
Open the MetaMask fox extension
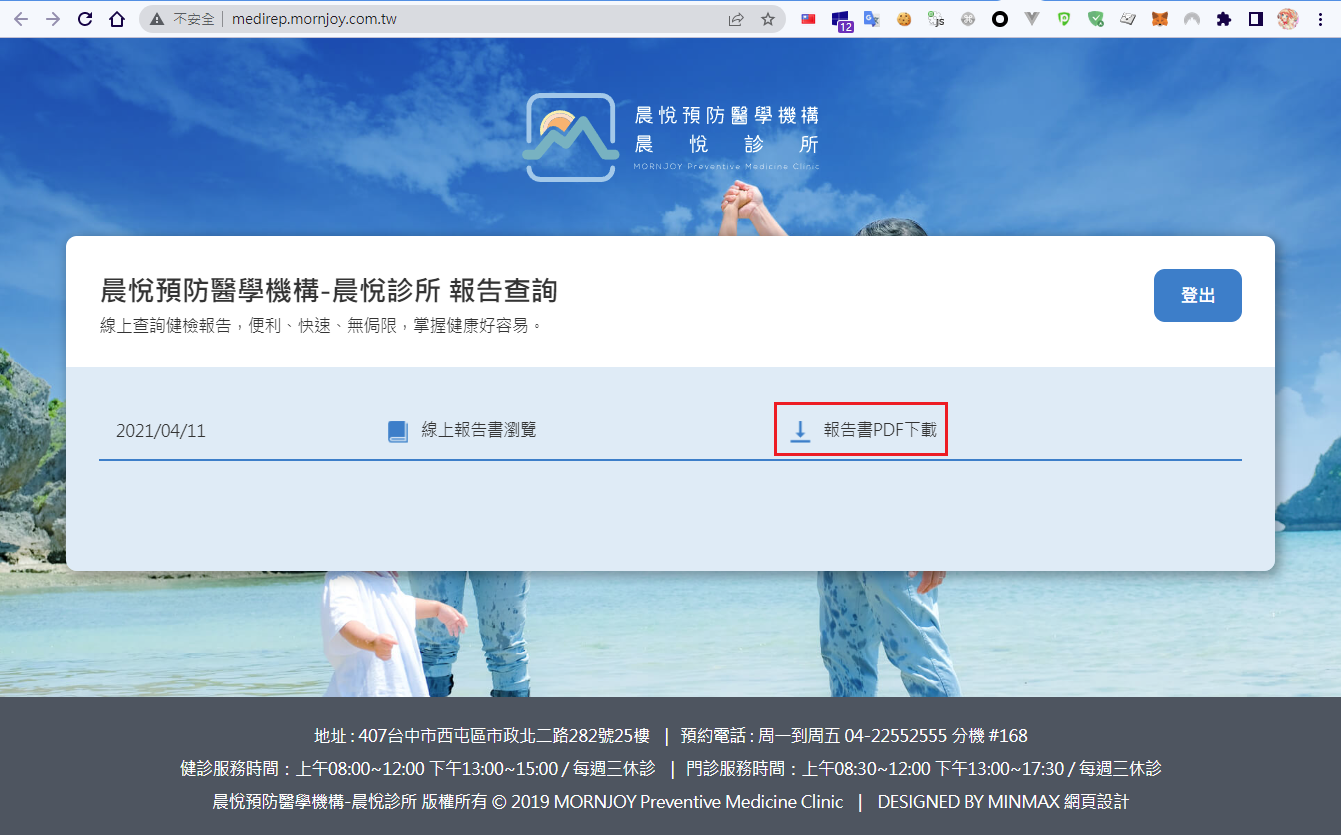[x=1159, y=19]
